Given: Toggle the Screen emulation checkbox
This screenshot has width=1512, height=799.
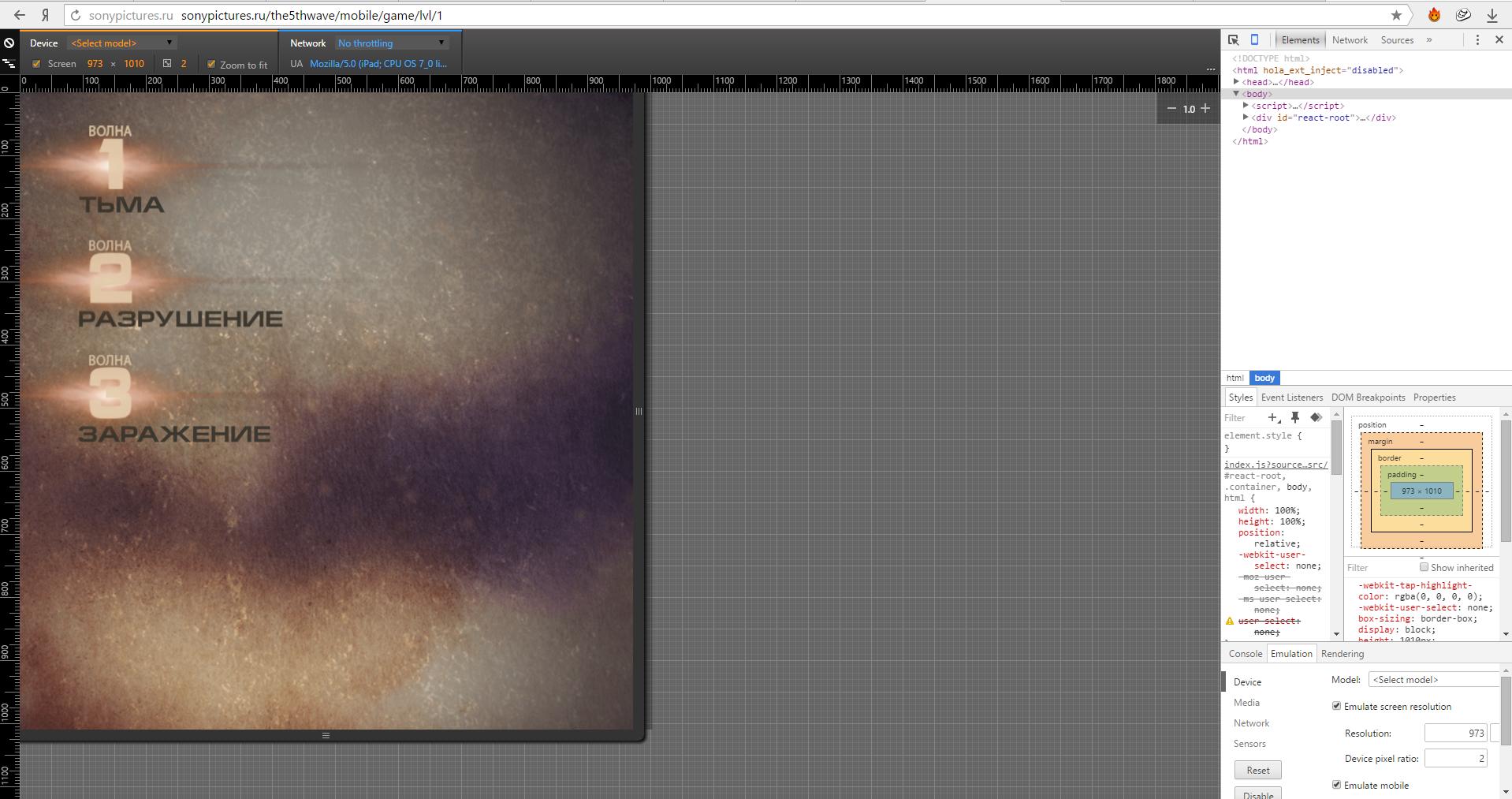Looking at the screenshot, I should tap(36, 63).
